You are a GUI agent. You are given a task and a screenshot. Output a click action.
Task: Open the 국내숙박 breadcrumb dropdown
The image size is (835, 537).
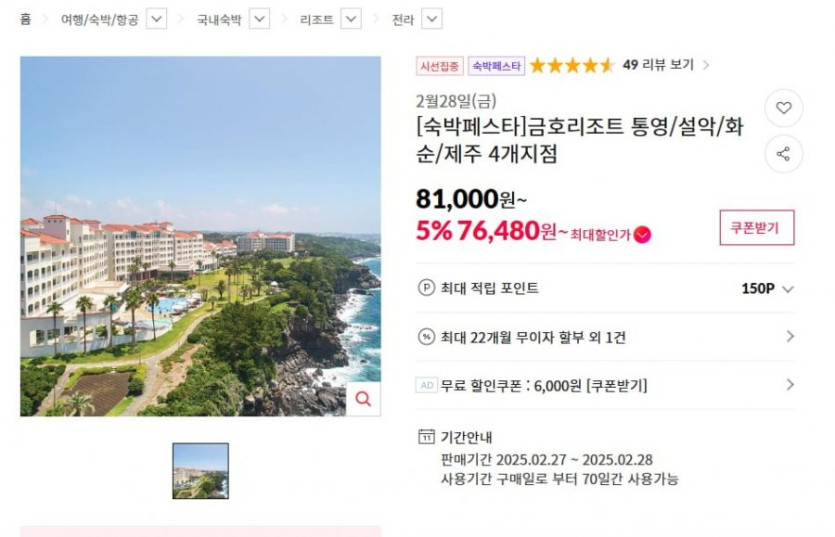click(259, 19)
